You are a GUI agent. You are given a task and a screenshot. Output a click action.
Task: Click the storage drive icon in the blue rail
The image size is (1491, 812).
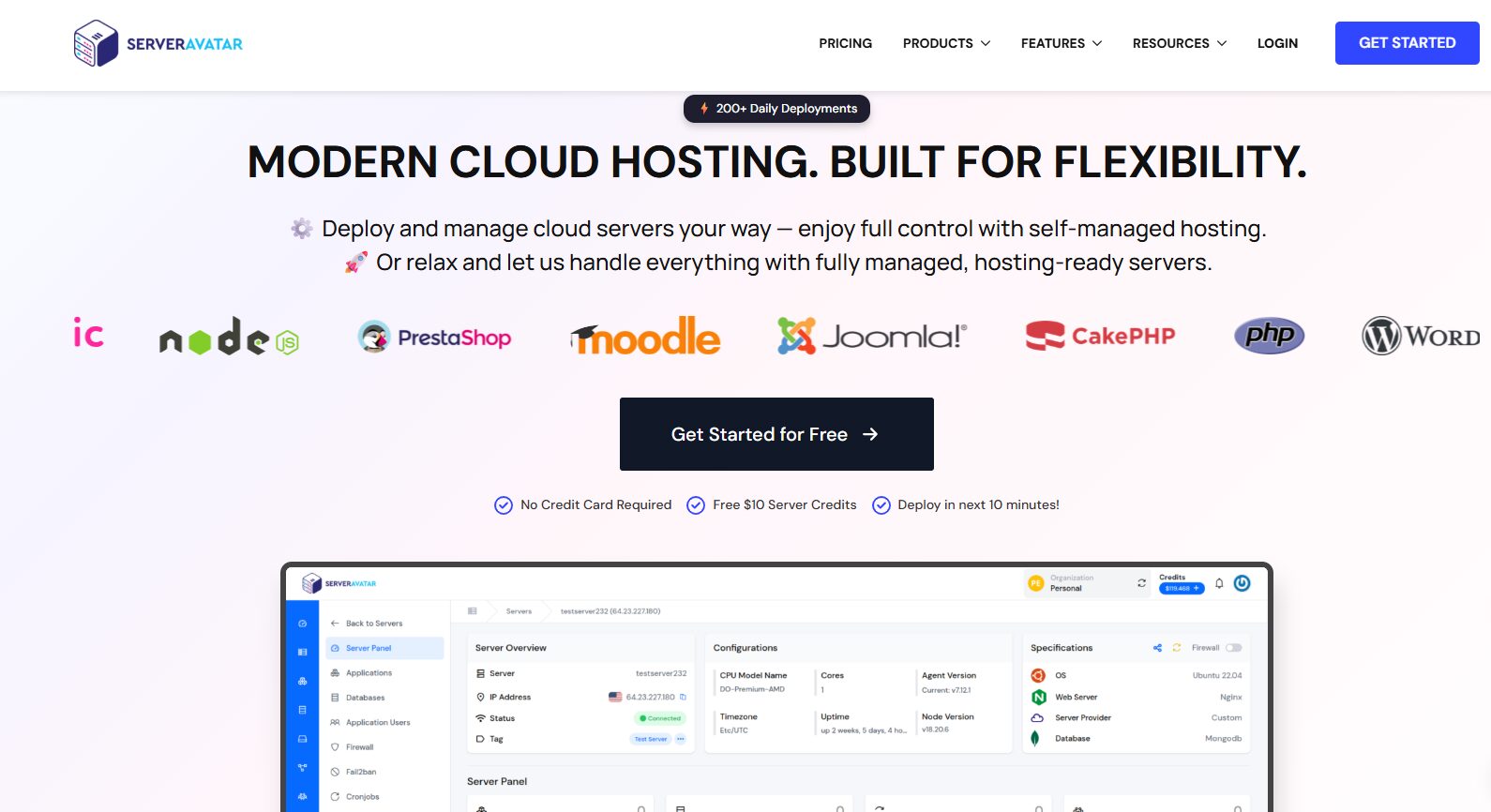(302, 739)
